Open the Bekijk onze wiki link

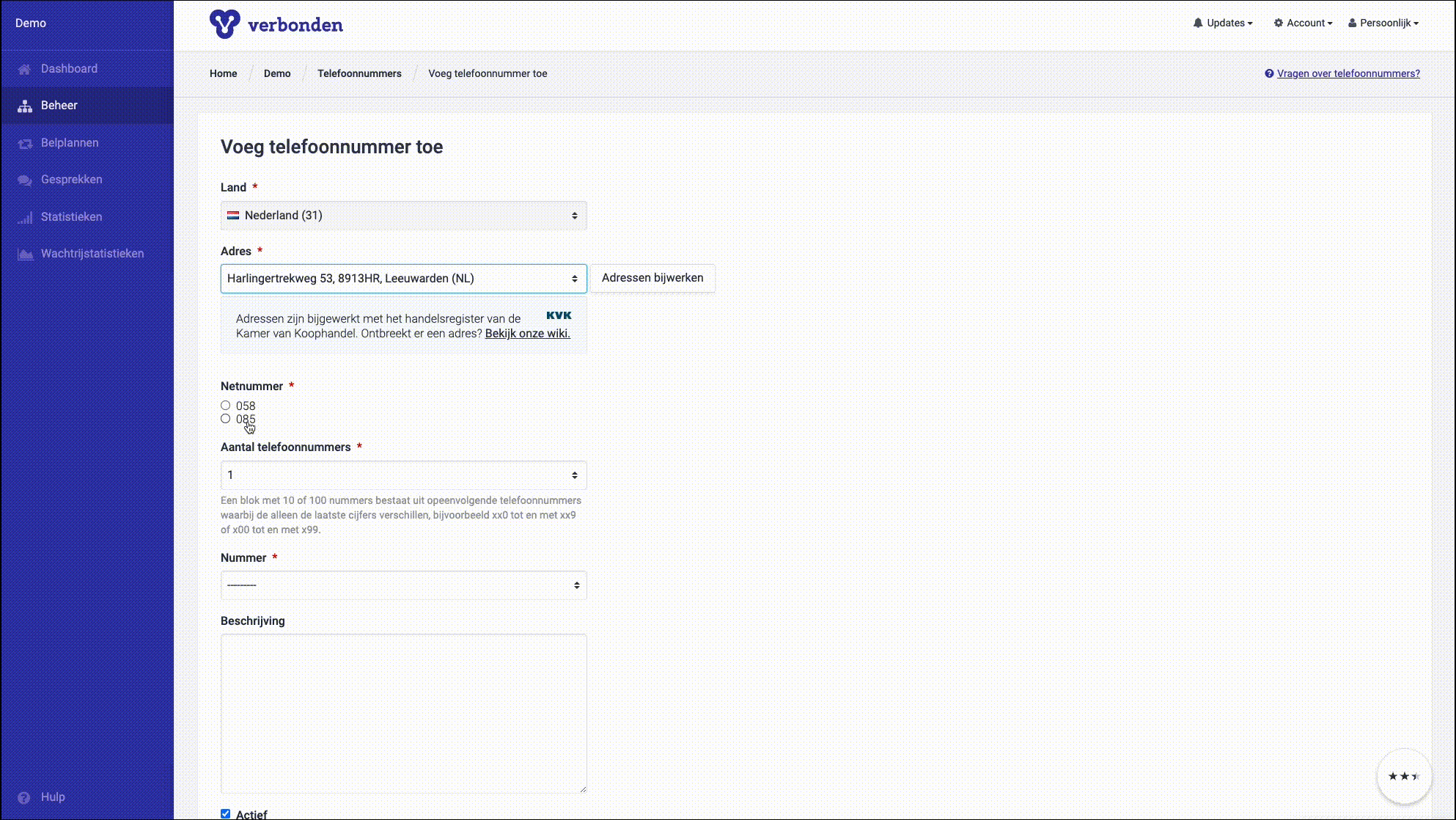pos(527,333)
